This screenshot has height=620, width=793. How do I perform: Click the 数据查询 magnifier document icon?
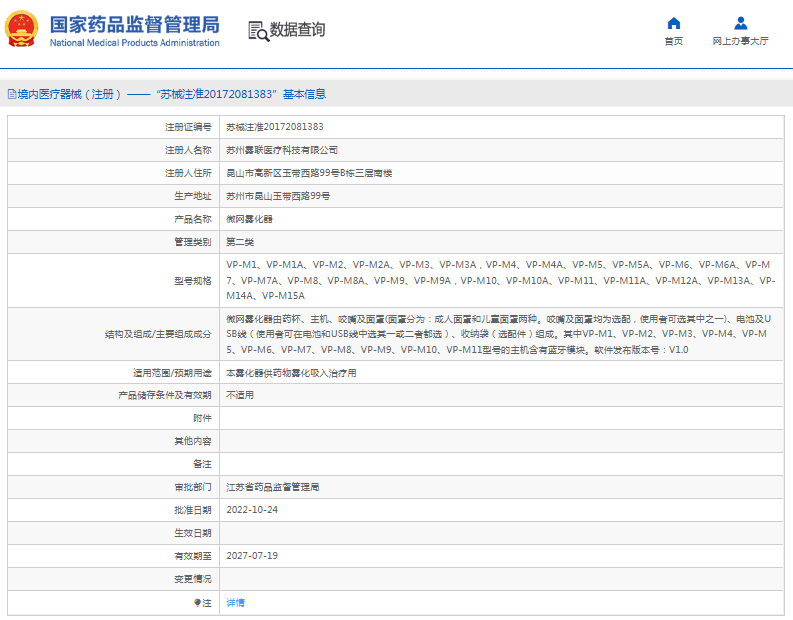[258, 31]
